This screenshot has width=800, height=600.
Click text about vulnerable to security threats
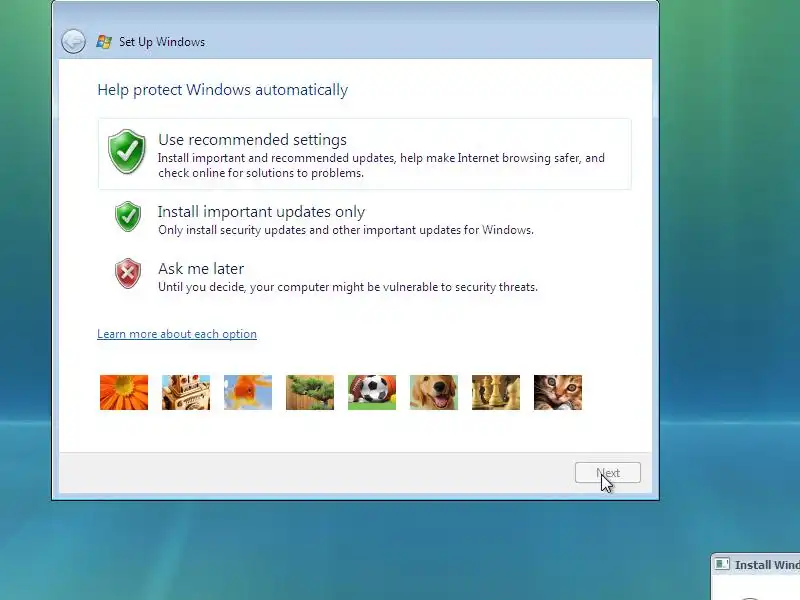[348, 287]
